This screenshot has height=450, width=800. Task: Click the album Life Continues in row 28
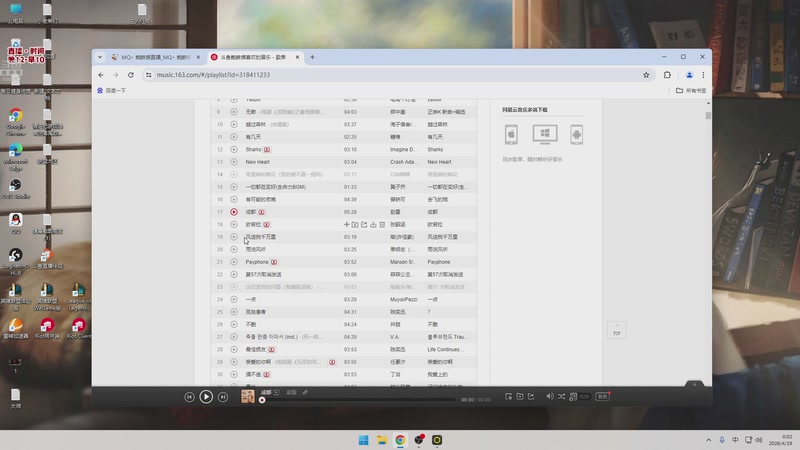[445, 349]
